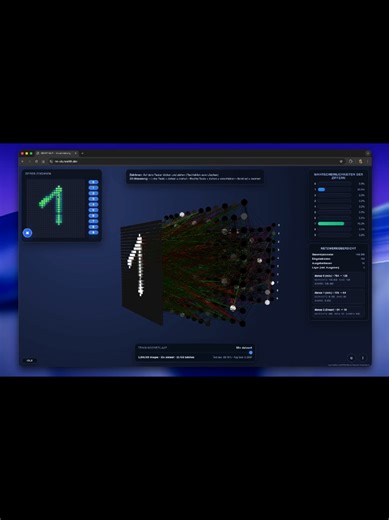Reload the page with the browser refresh icon
The width and height of the screenshot is (389, 520).
pos(36,161)
